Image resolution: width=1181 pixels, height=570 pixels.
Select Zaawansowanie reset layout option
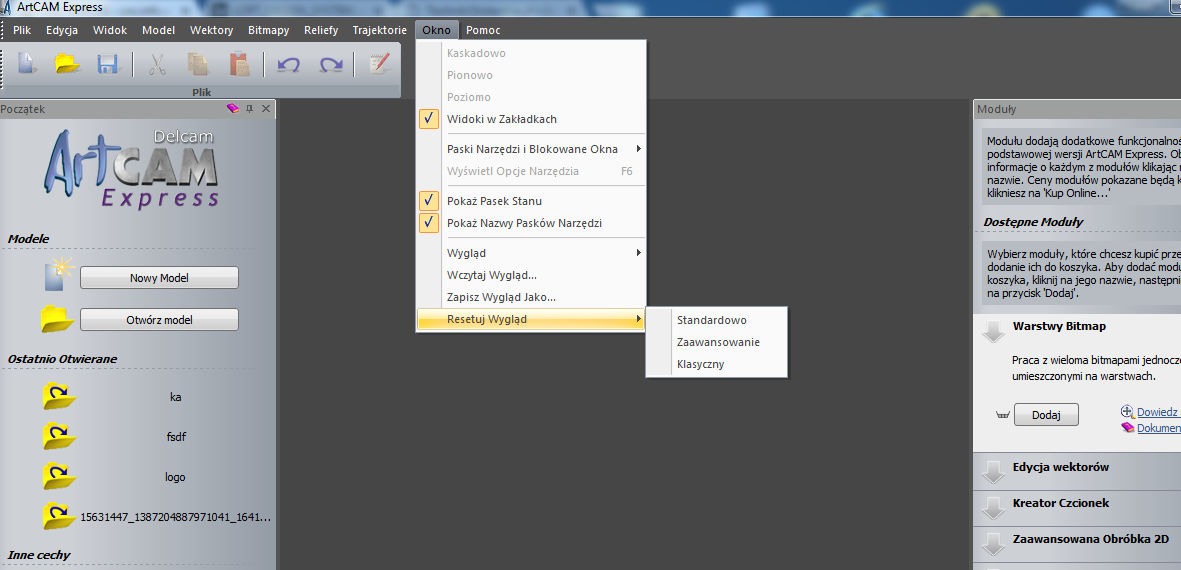716,342
